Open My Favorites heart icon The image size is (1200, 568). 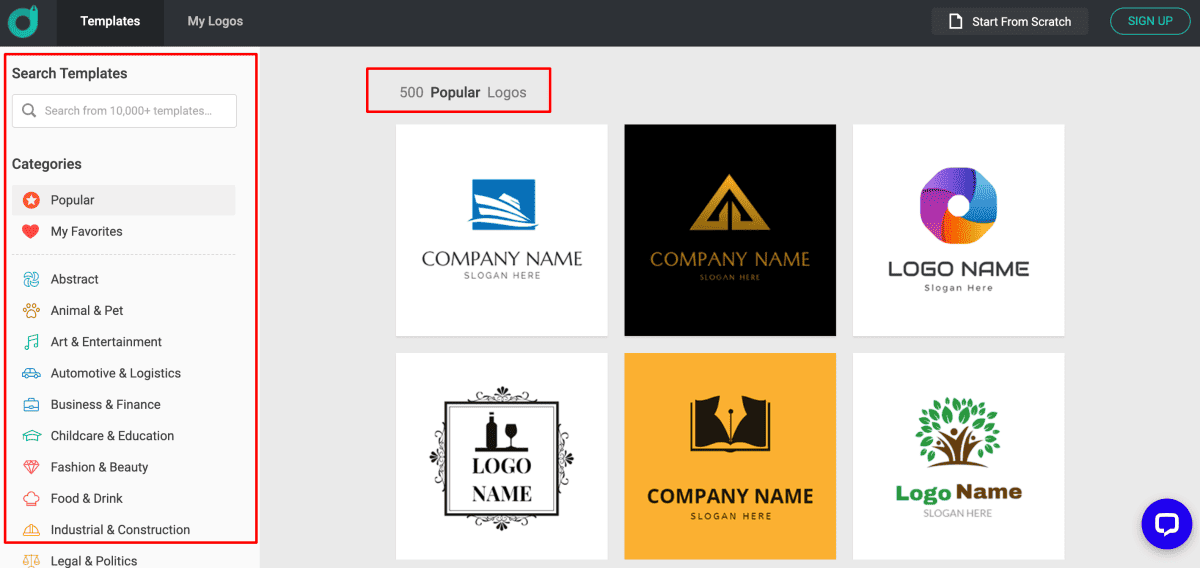pyautogui.click(x=31, y=231)
